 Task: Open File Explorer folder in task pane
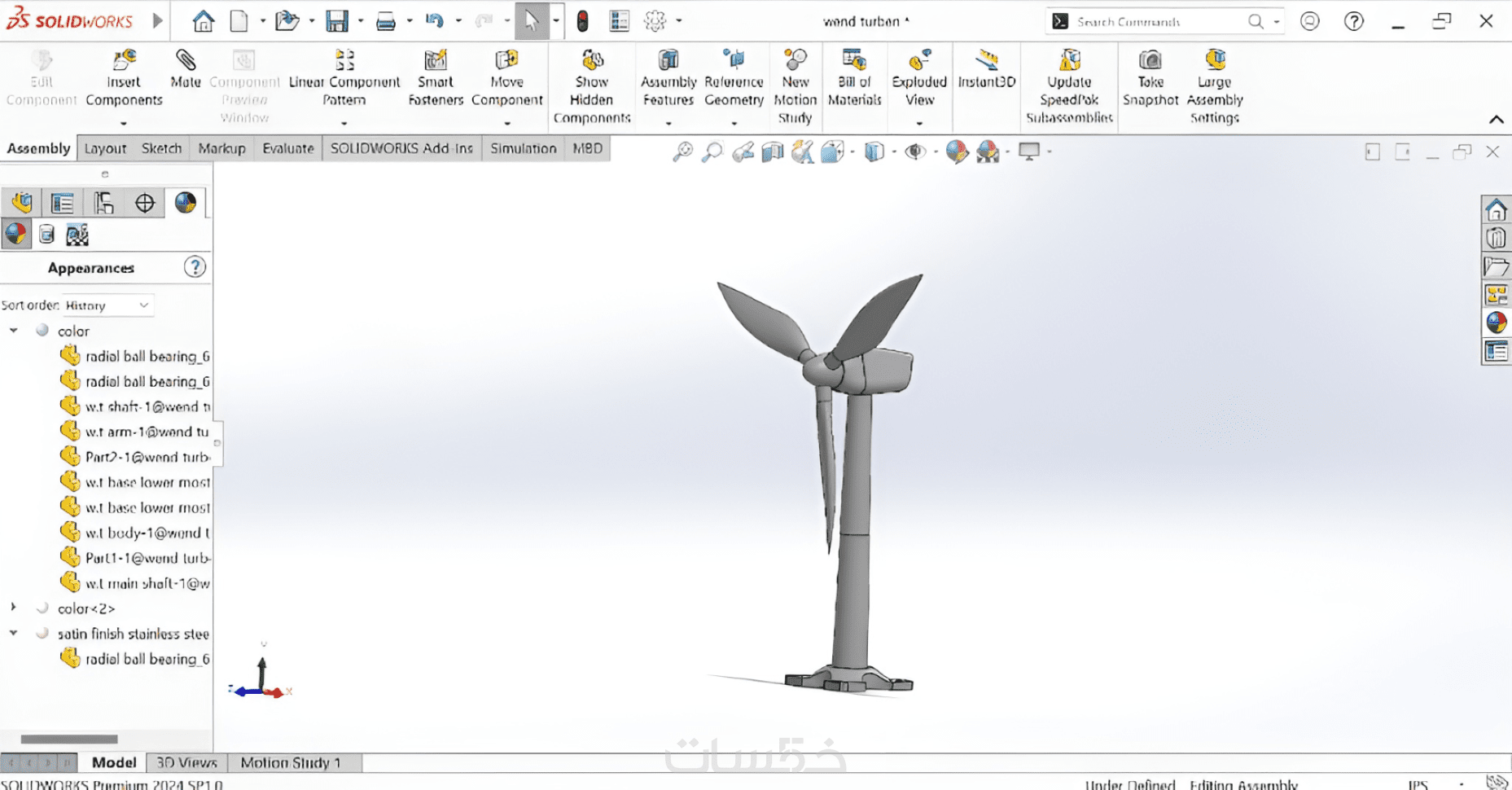tap(1496, 266)
